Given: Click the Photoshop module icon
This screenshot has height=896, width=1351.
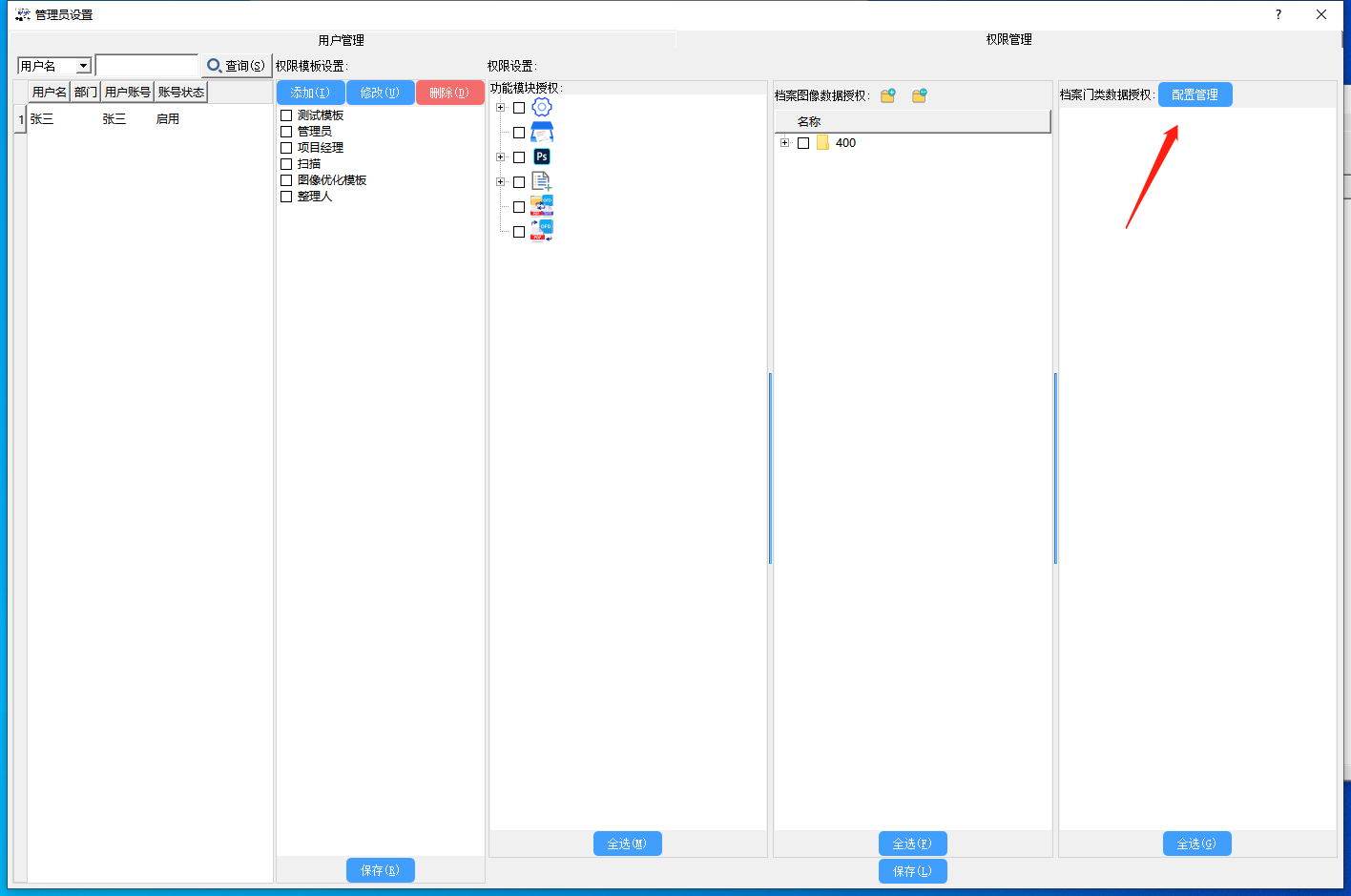Looking at the screenshot, I should (541, 156).
